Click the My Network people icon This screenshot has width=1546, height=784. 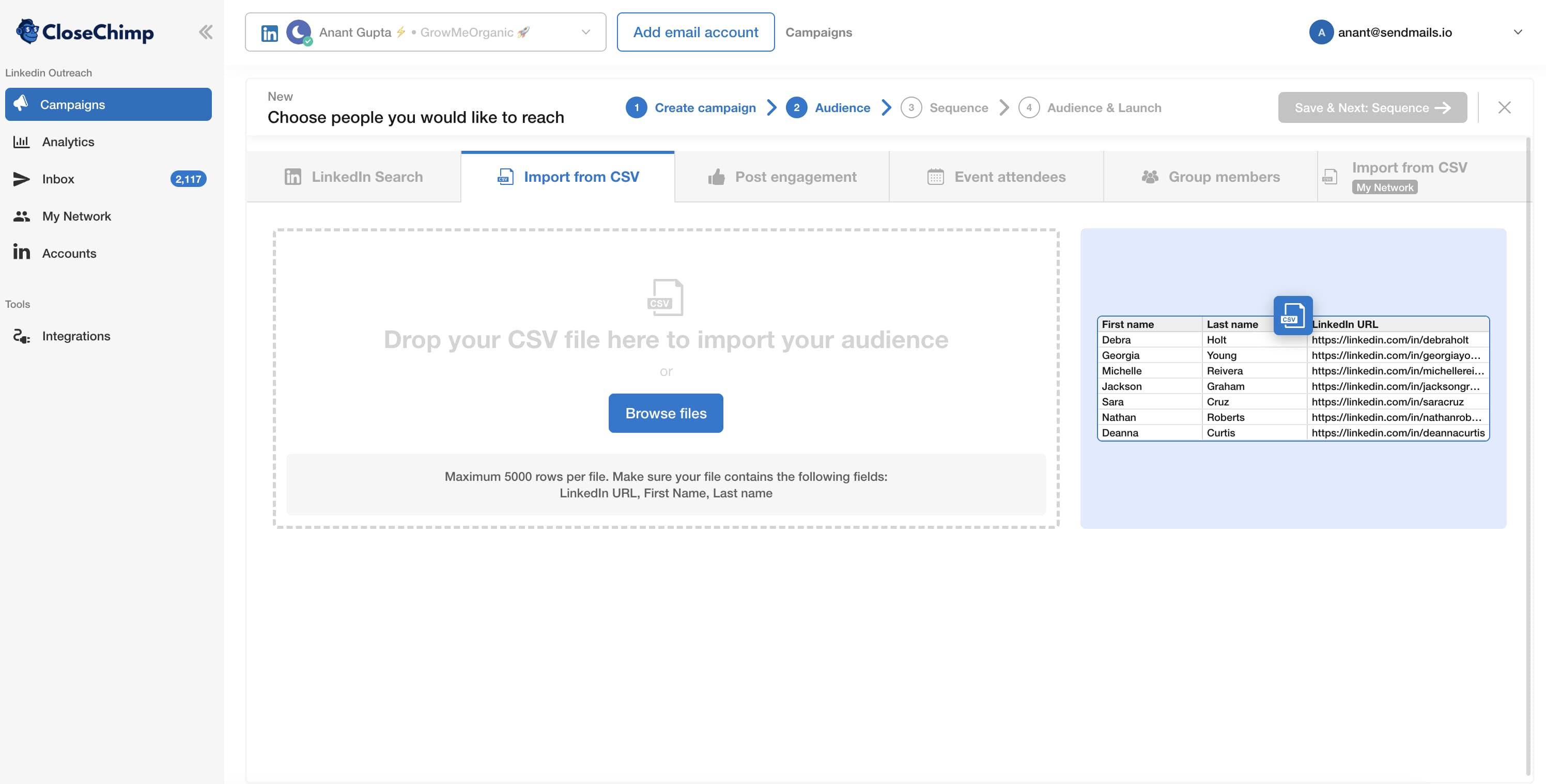click(21, 216)
